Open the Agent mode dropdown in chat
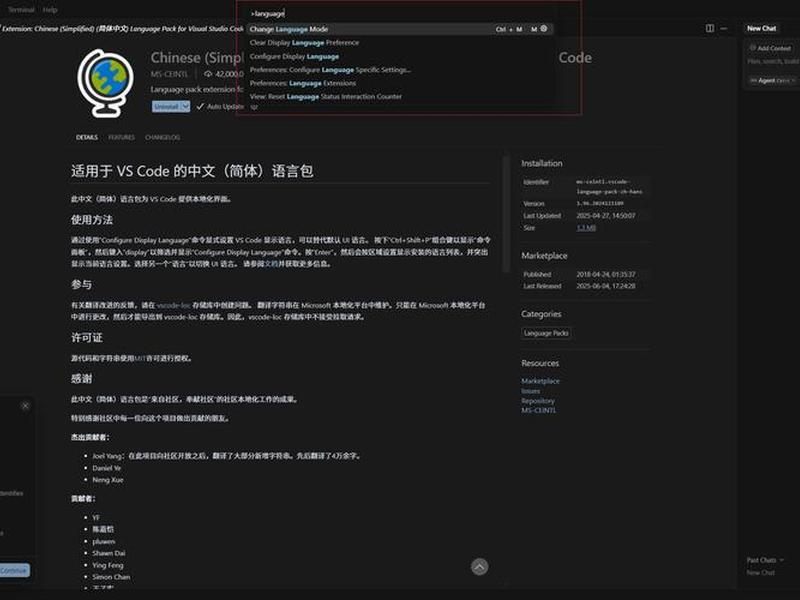Viewport: 800px width, 600px height. (773, 81)
